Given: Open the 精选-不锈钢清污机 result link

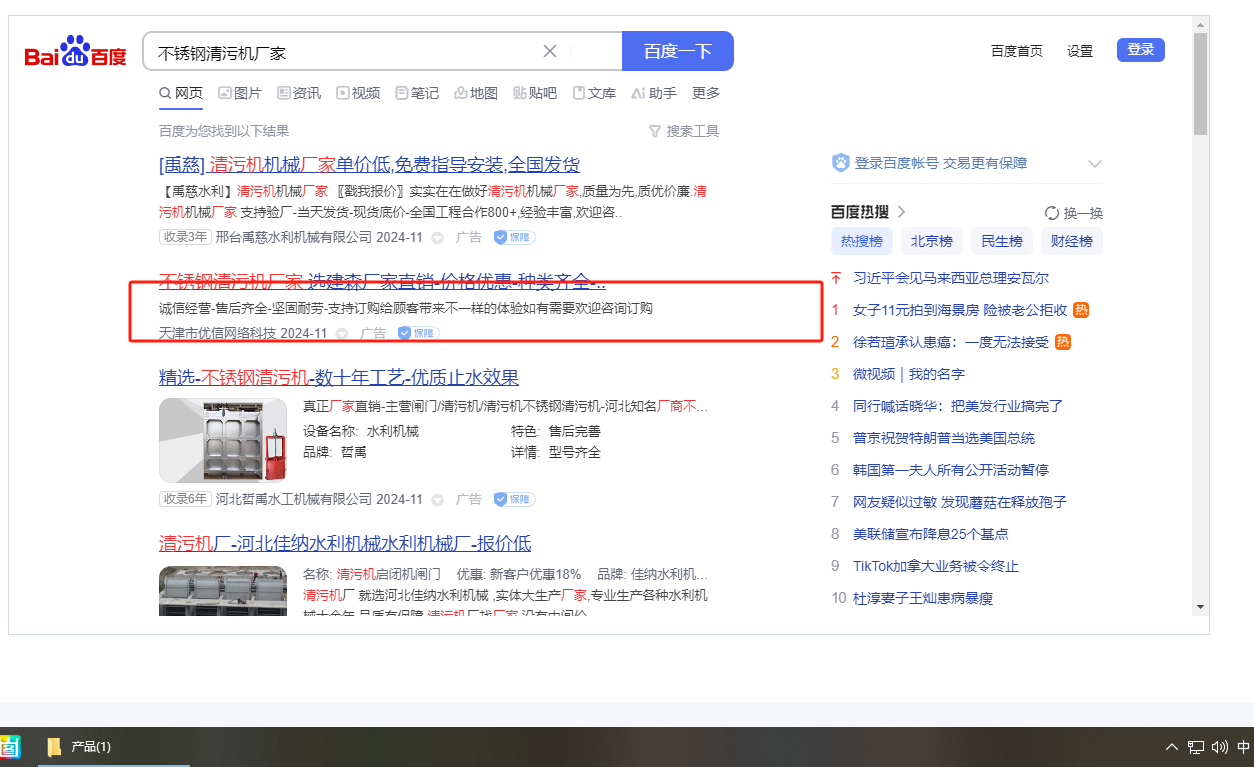Looking at the screenshot, I should tap(339, 377).
